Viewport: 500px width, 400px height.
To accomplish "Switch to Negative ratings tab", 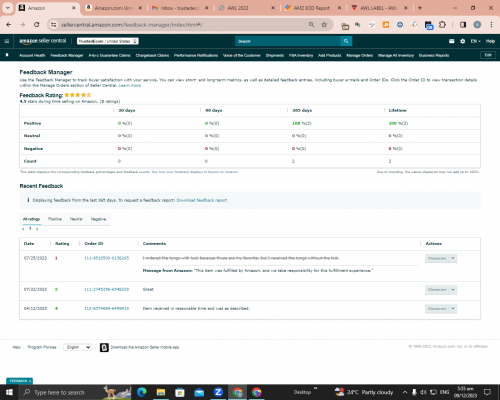I will tap(98, 219).
